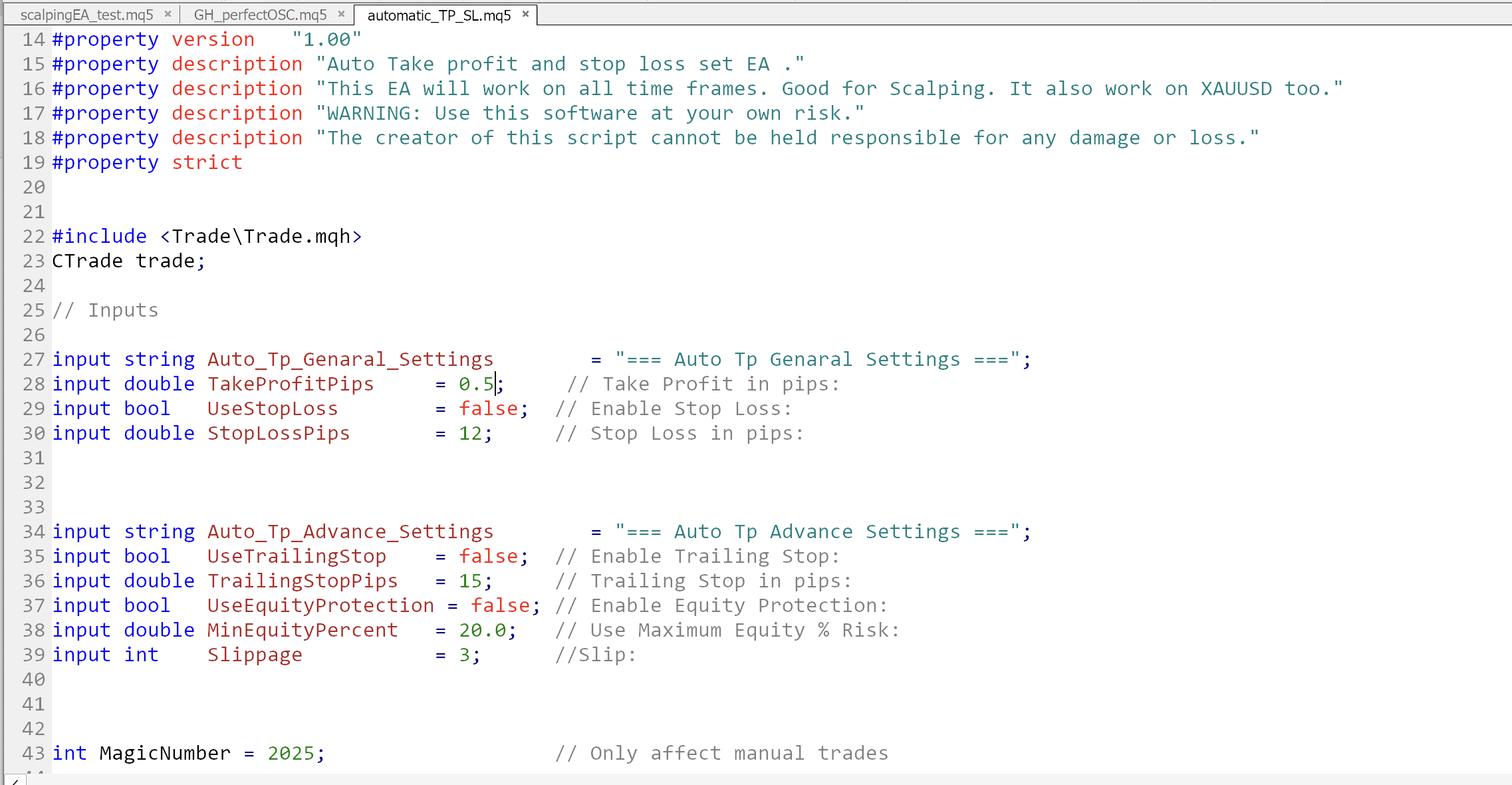The width and height of the screenshot is (1512, 785).
Task: Click the CTrade trade declaration
Action: pos(126,261)
